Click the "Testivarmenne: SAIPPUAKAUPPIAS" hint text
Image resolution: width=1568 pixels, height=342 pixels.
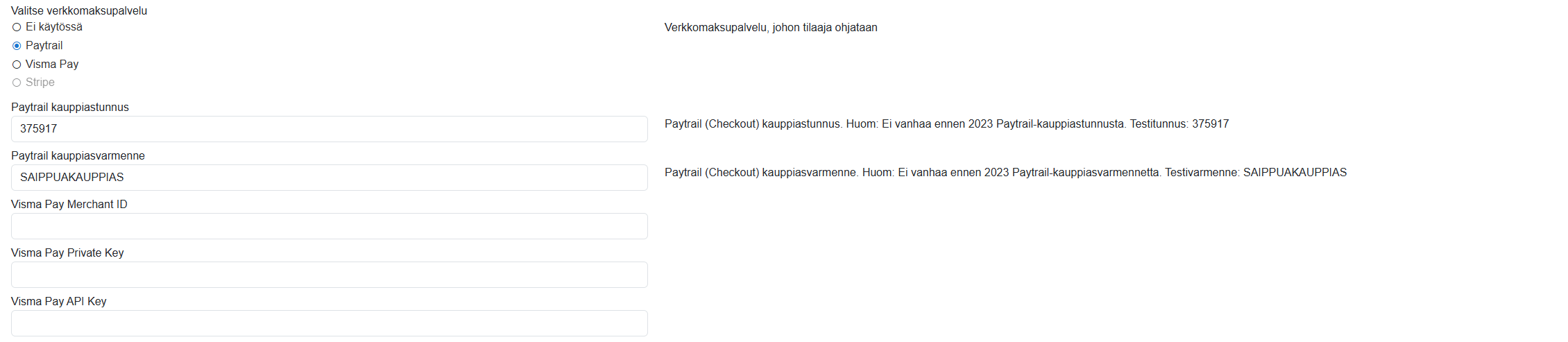pyautogui.click(x=1256, y=173)
